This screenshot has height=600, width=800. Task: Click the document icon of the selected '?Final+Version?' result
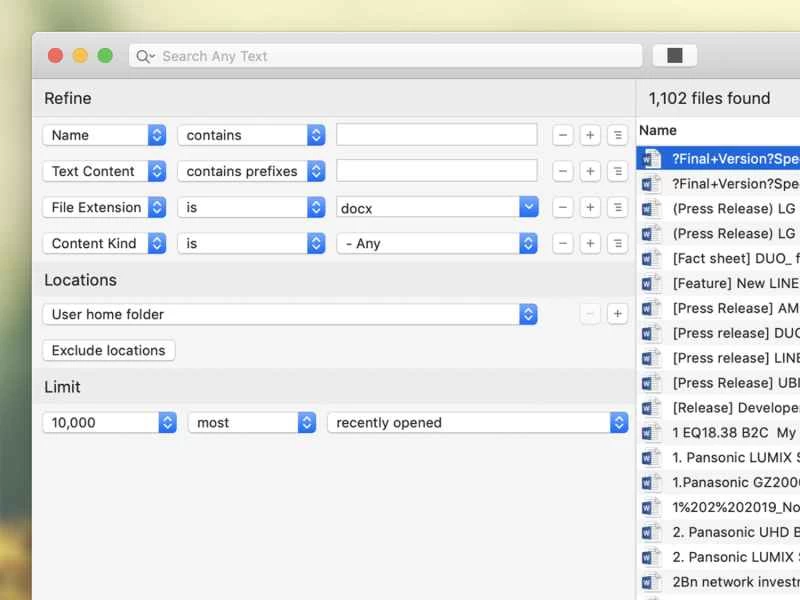(651, 156)
